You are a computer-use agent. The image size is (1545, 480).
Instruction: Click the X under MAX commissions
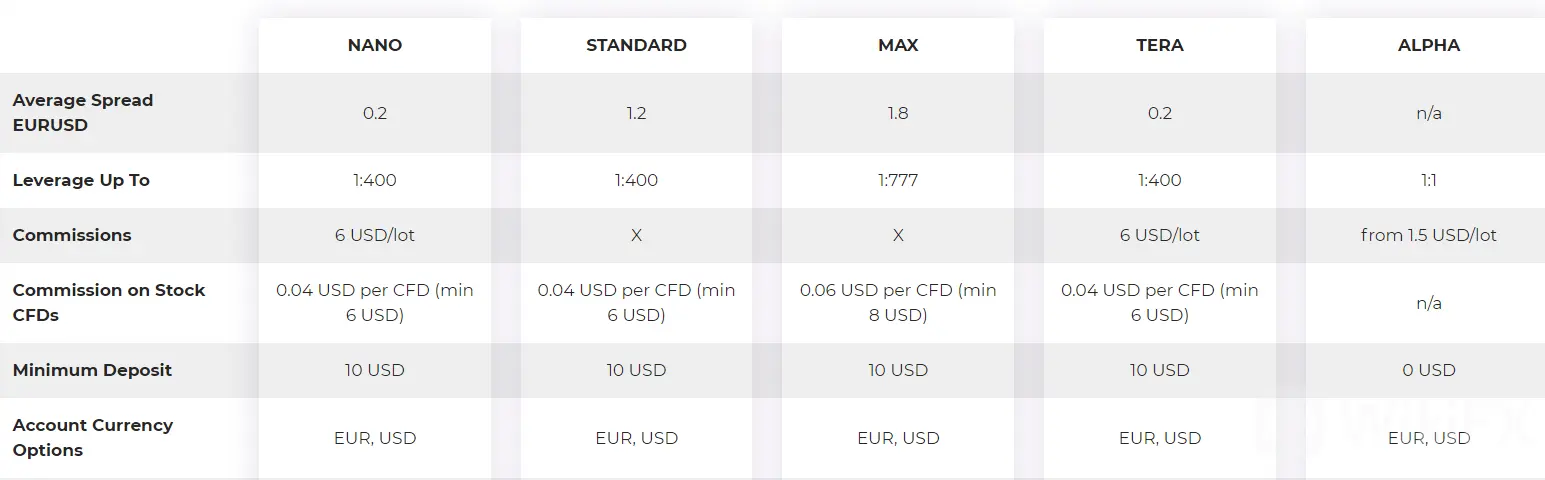(x=898, y=235)
